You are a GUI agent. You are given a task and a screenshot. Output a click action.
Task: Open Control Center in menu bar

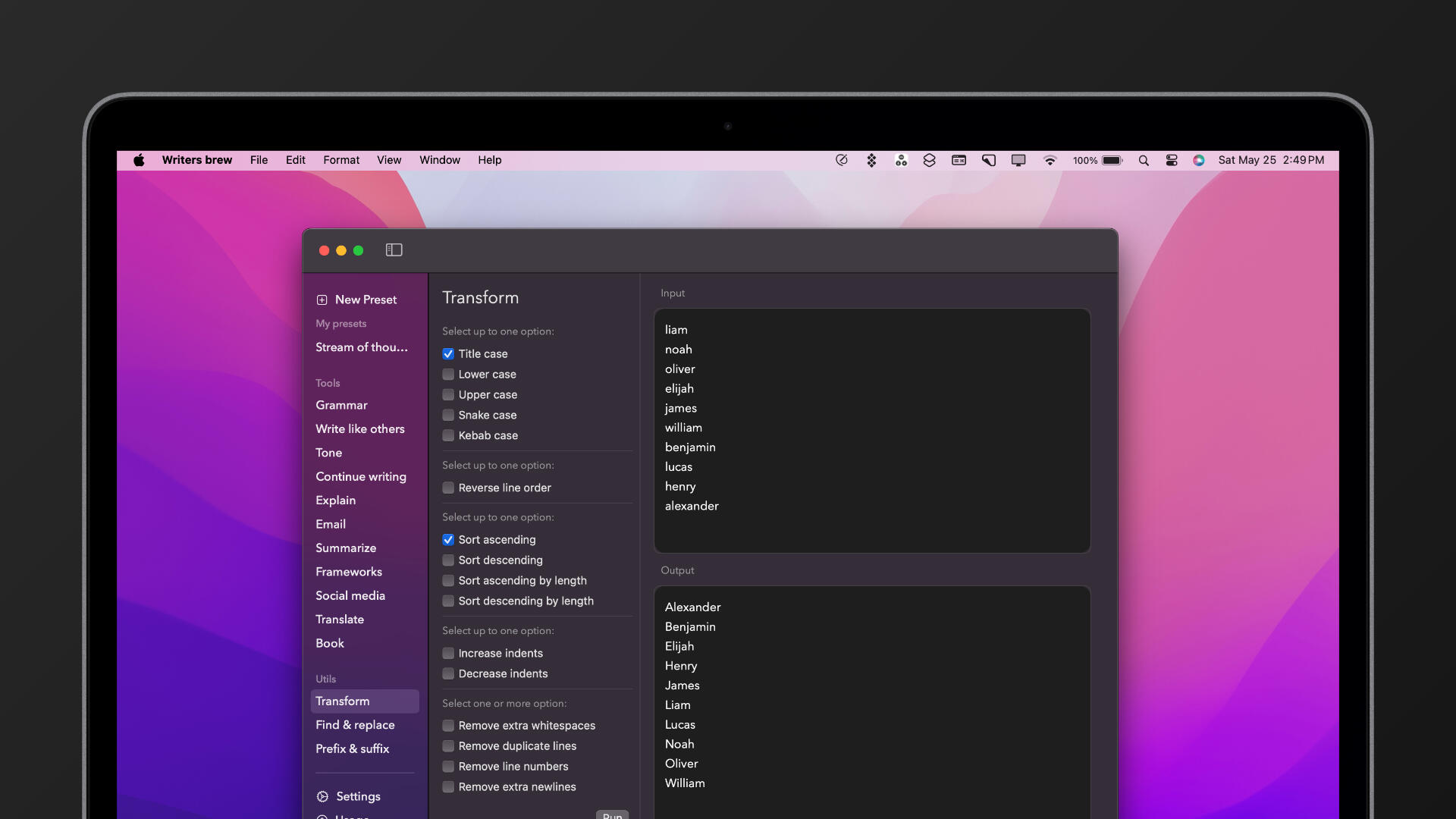point(1172,161)
